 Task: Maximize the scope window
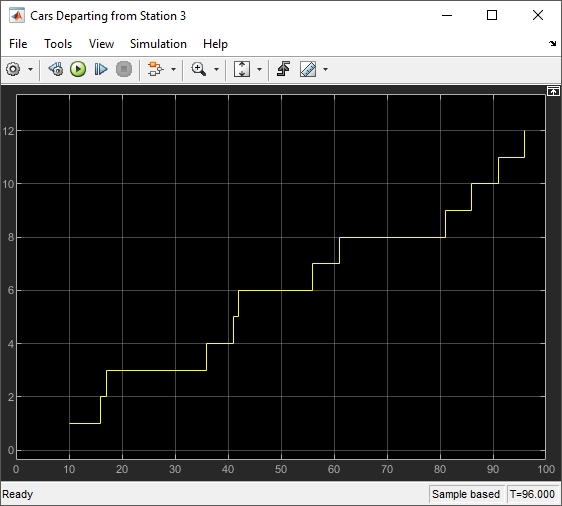coord(492,15)
